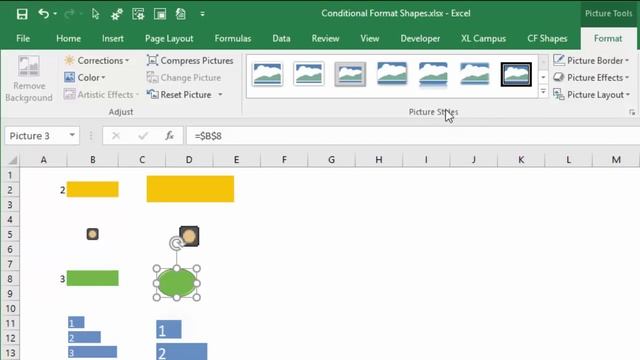Expand the Picture Styles gallery More button

tap(543, 92)
